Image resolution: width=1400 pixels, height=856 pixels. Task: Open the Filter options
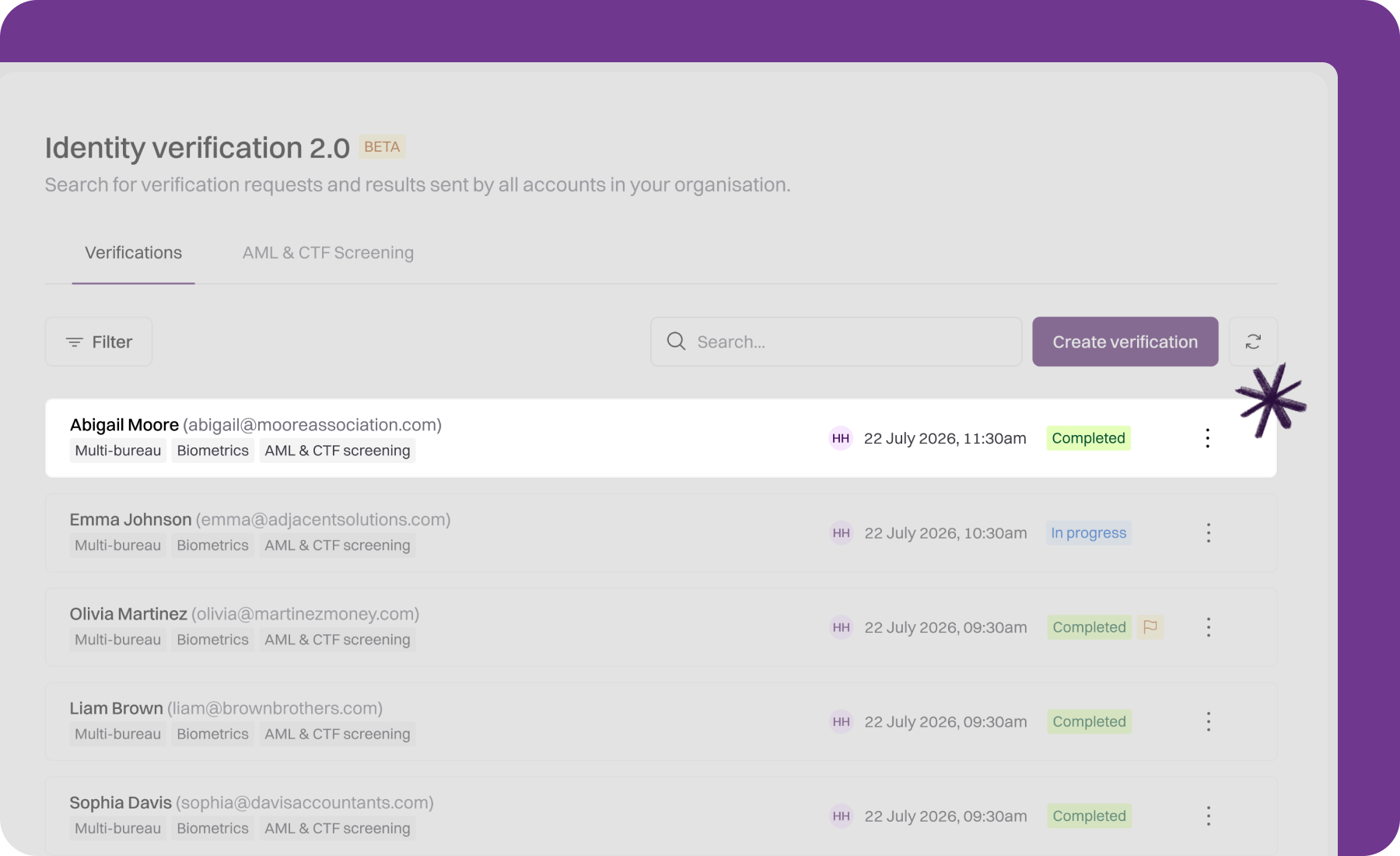99,342
